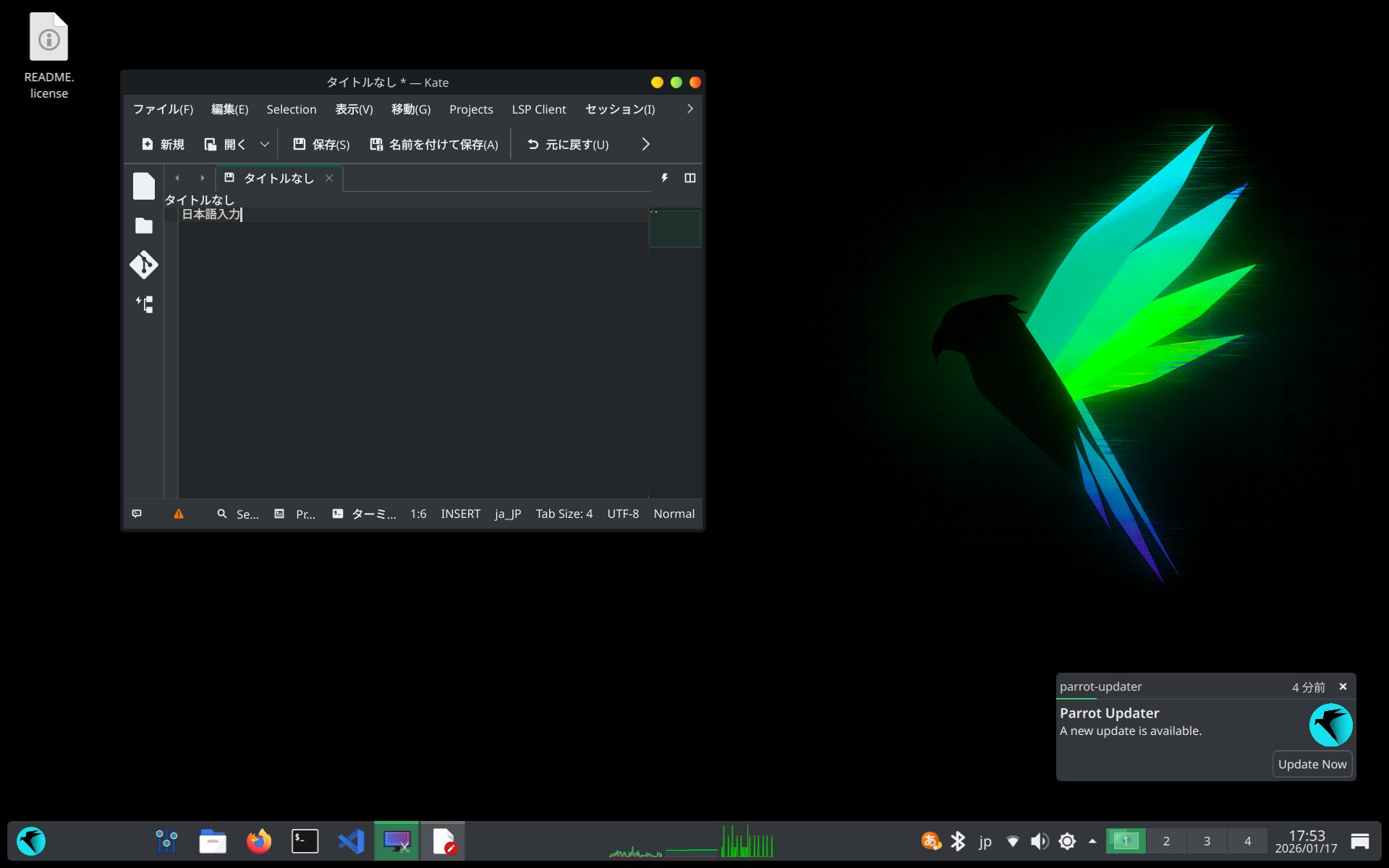The height and width of the screenshot is (868, 1389).
Task: Click the Update Now button
Action: pos(1312,764)
